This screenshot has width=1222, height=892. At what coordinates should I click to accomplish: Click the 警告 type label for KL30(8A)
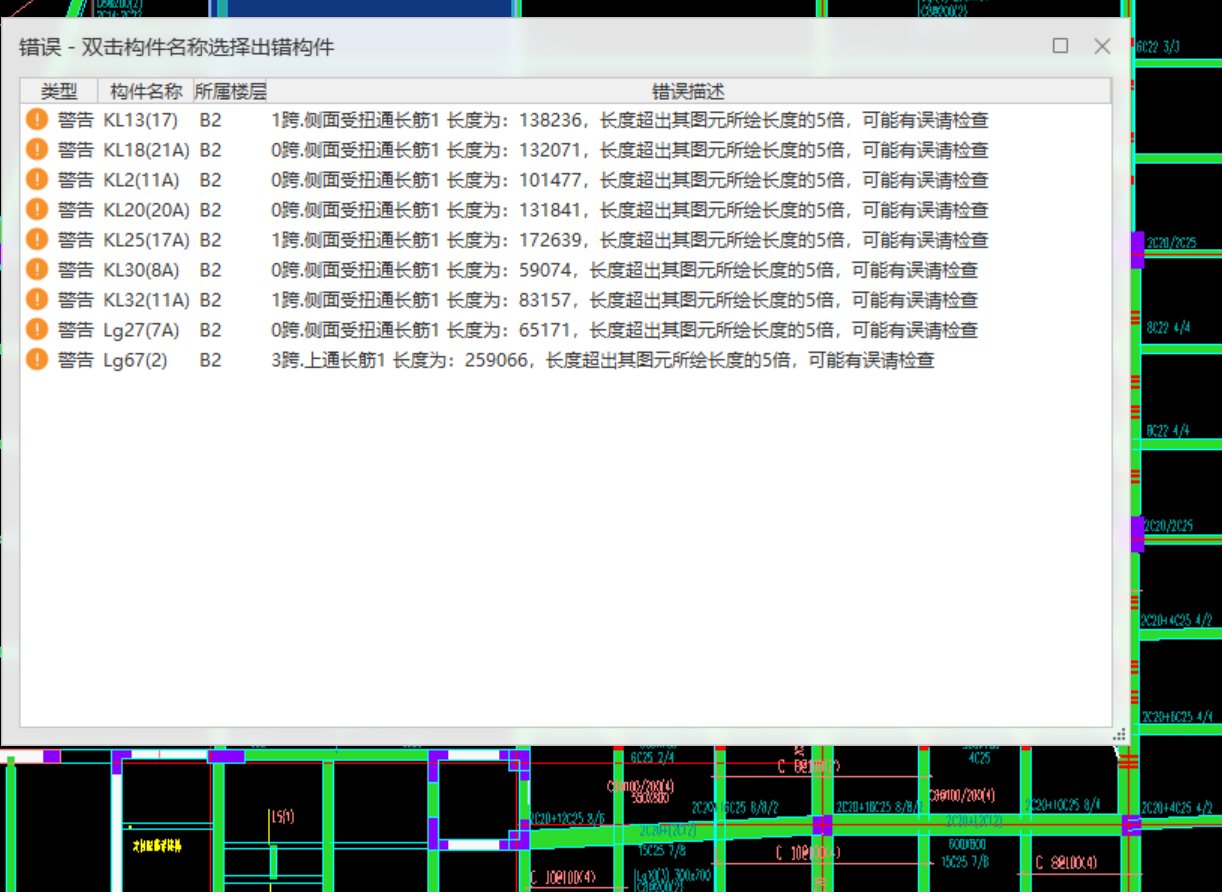point(76,270)
